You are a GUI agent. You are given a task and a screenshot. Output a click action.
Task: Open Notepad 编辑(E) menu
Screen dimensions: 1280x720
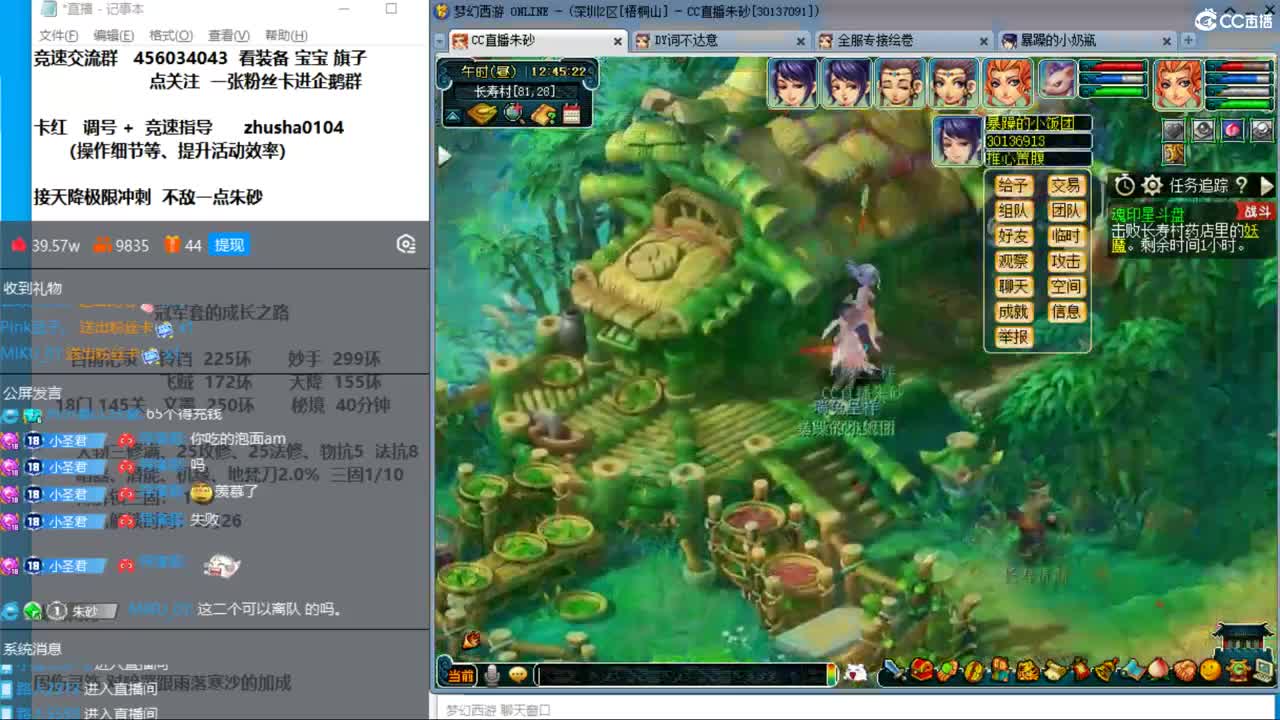click(x=113, y=35)
